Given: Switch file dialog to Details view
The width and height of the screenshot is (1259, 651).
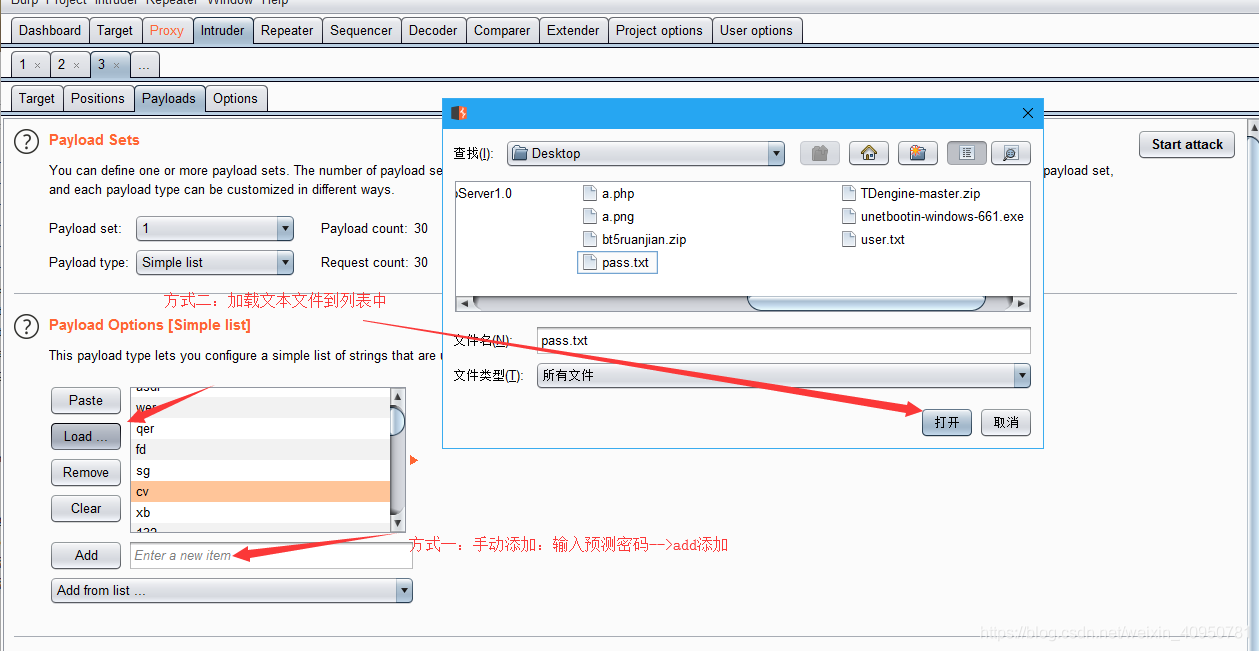Looking at the screenshot, I should 1011,153.
